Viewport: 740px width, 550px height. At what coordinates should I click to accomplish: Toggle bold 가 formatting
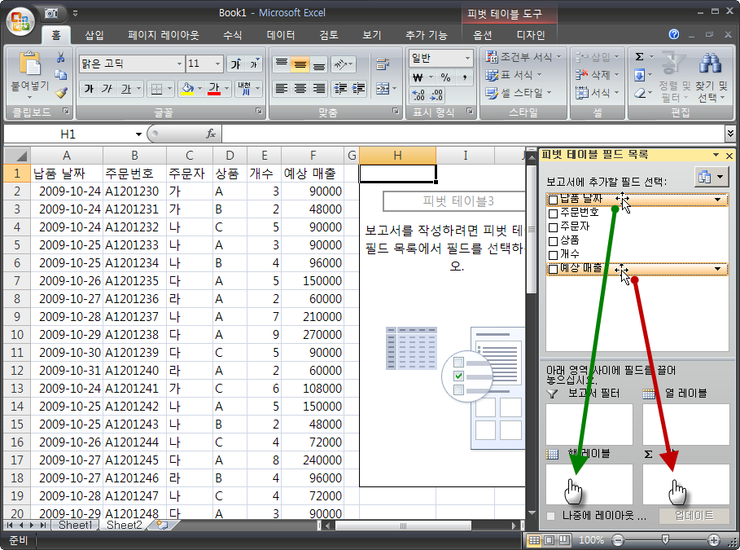pos(89,88)
